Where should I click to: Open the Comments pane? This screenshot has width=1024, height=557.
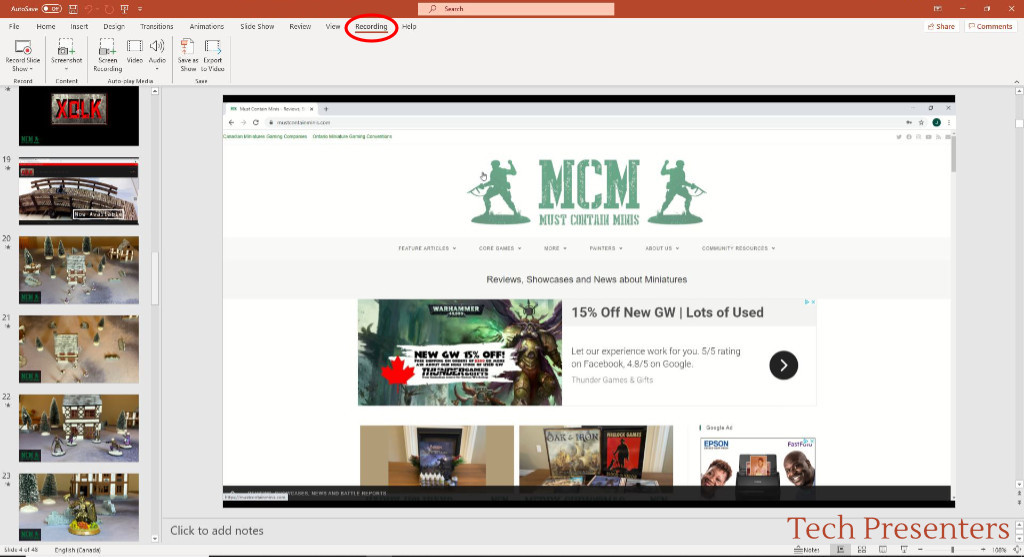point(990,26)
